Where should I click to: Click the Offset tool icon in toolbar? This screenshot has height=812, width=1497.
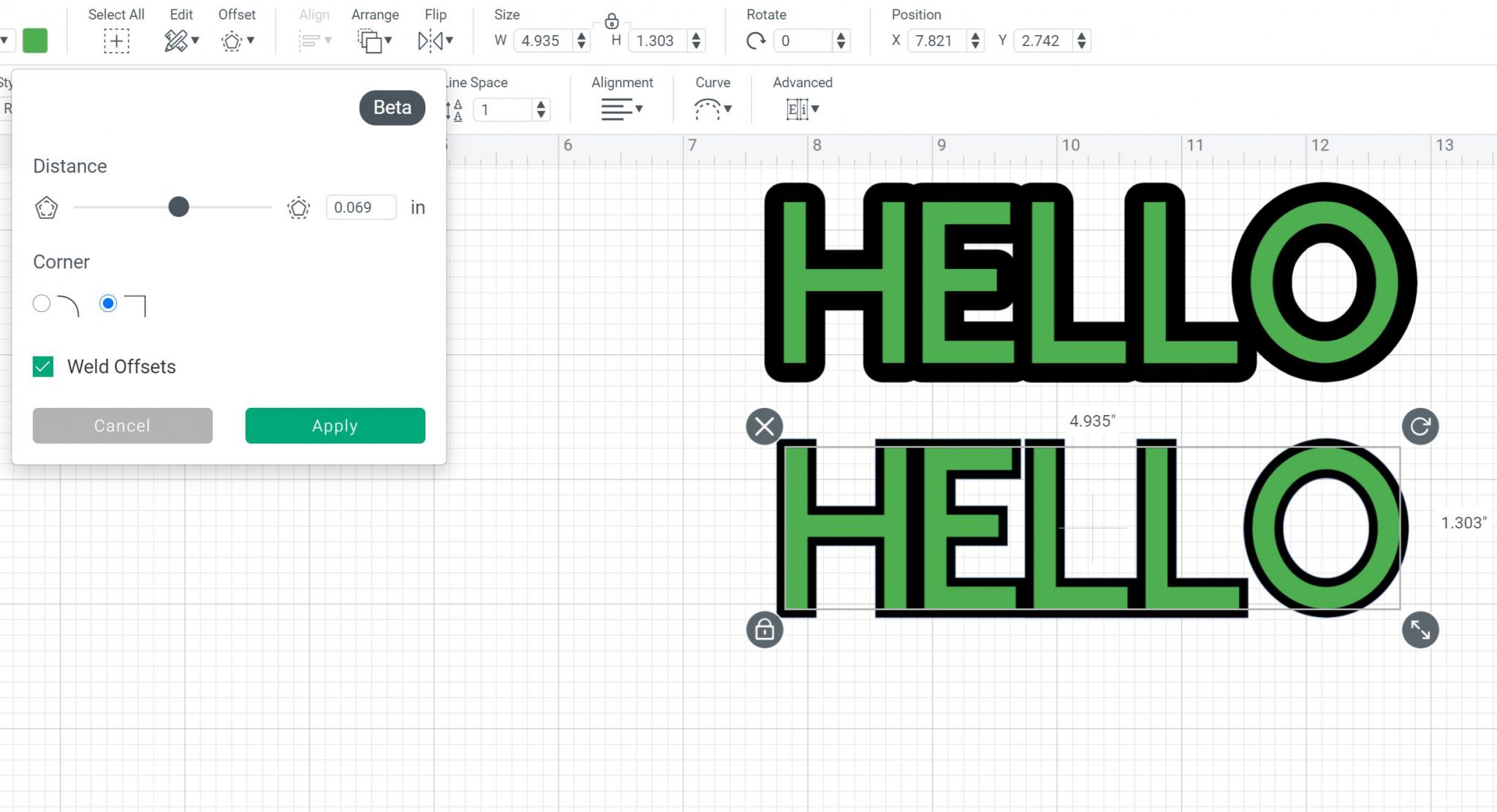(231, 41)
